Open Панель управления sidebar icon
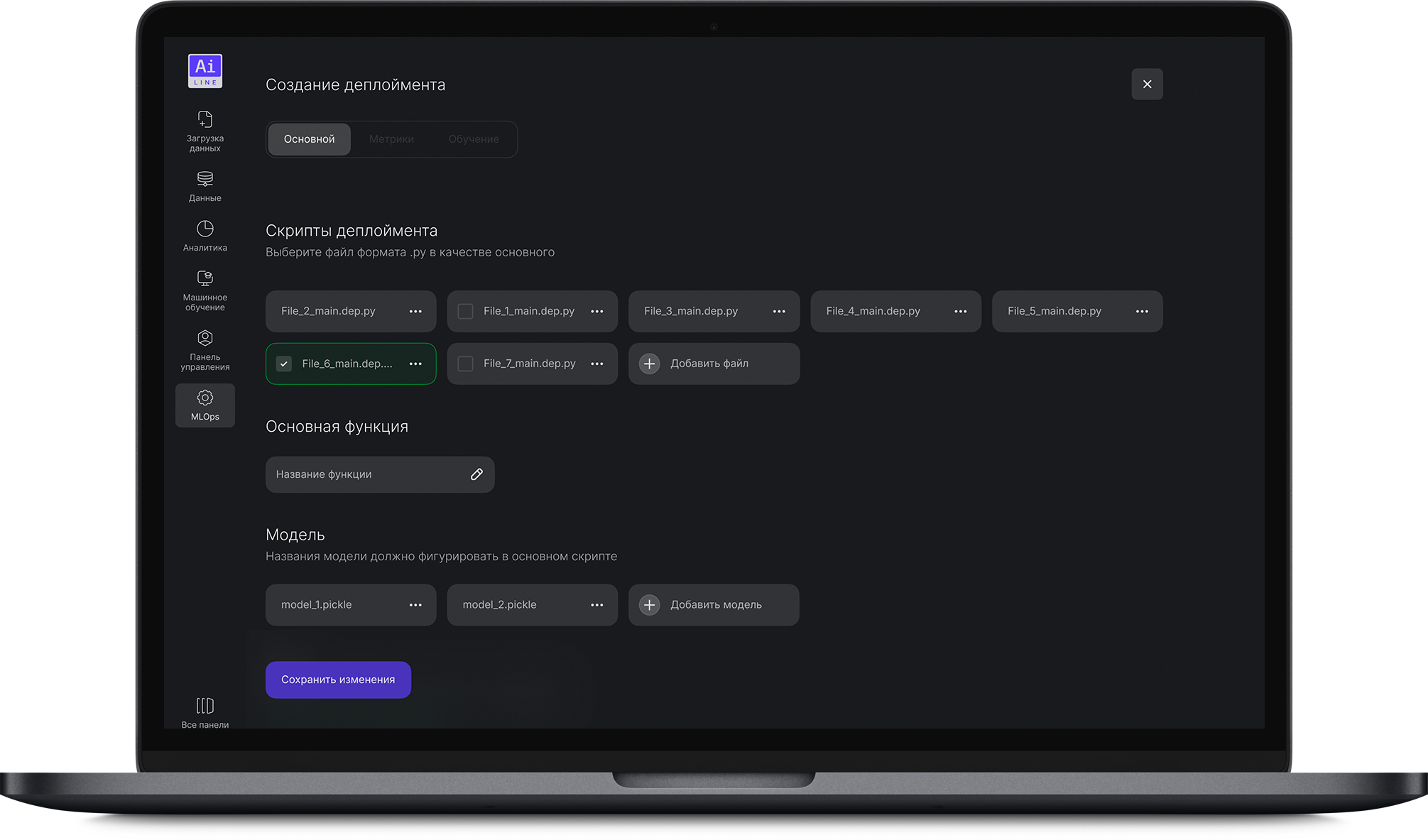Screen dimensions: 1428x840 (x=205, y=338)
